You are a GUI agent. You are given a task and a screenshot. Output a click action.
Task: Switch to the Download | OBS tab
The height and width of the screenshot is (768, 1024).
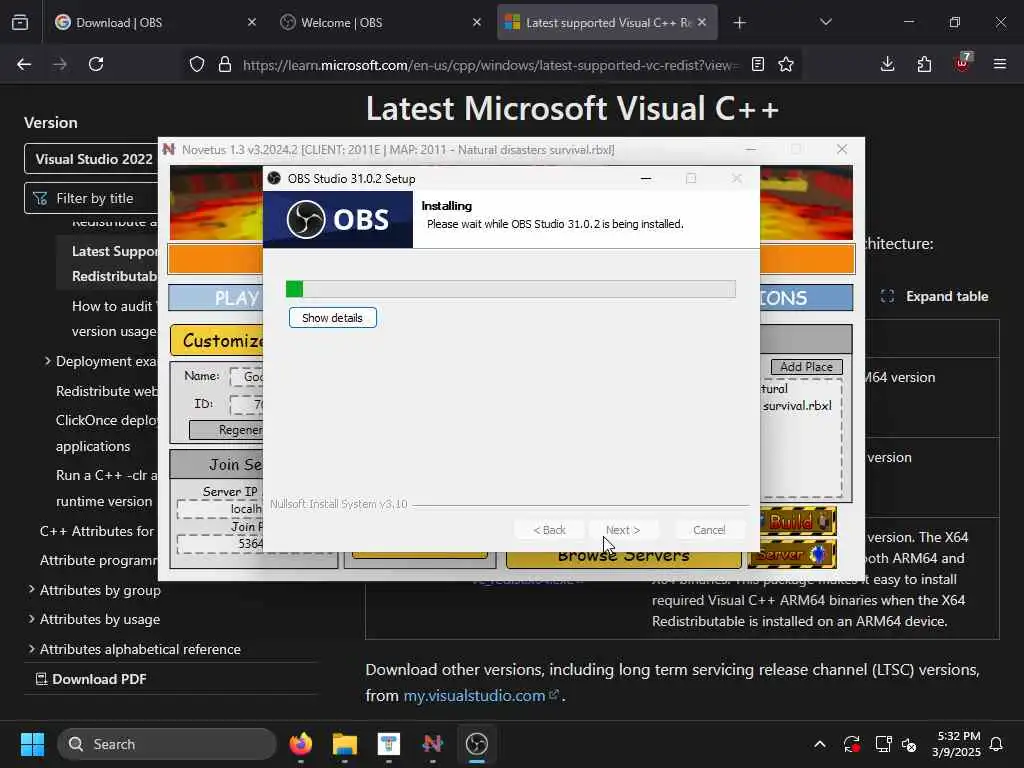click(x=155, y=23)
